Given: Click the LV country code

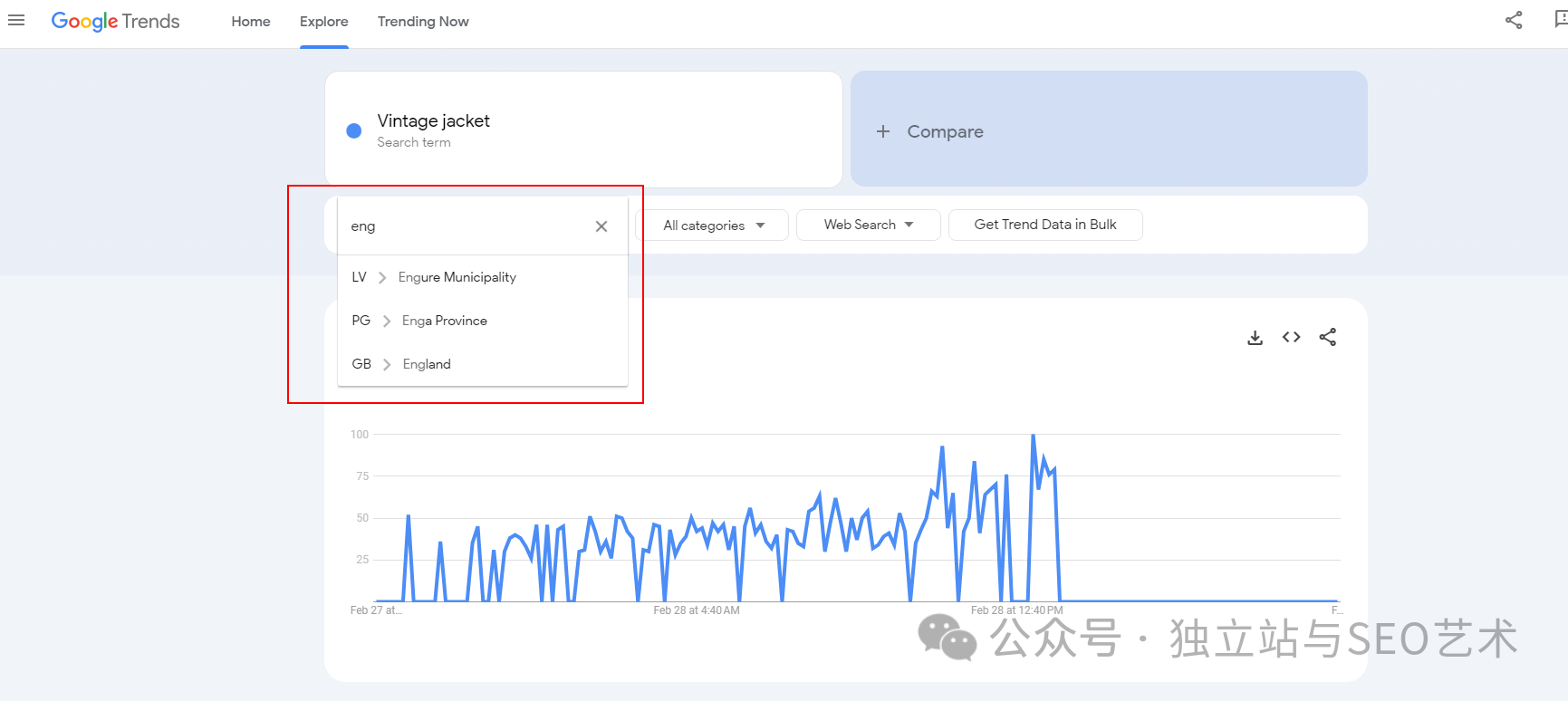Looking at the screenshot, I should 360,277.
